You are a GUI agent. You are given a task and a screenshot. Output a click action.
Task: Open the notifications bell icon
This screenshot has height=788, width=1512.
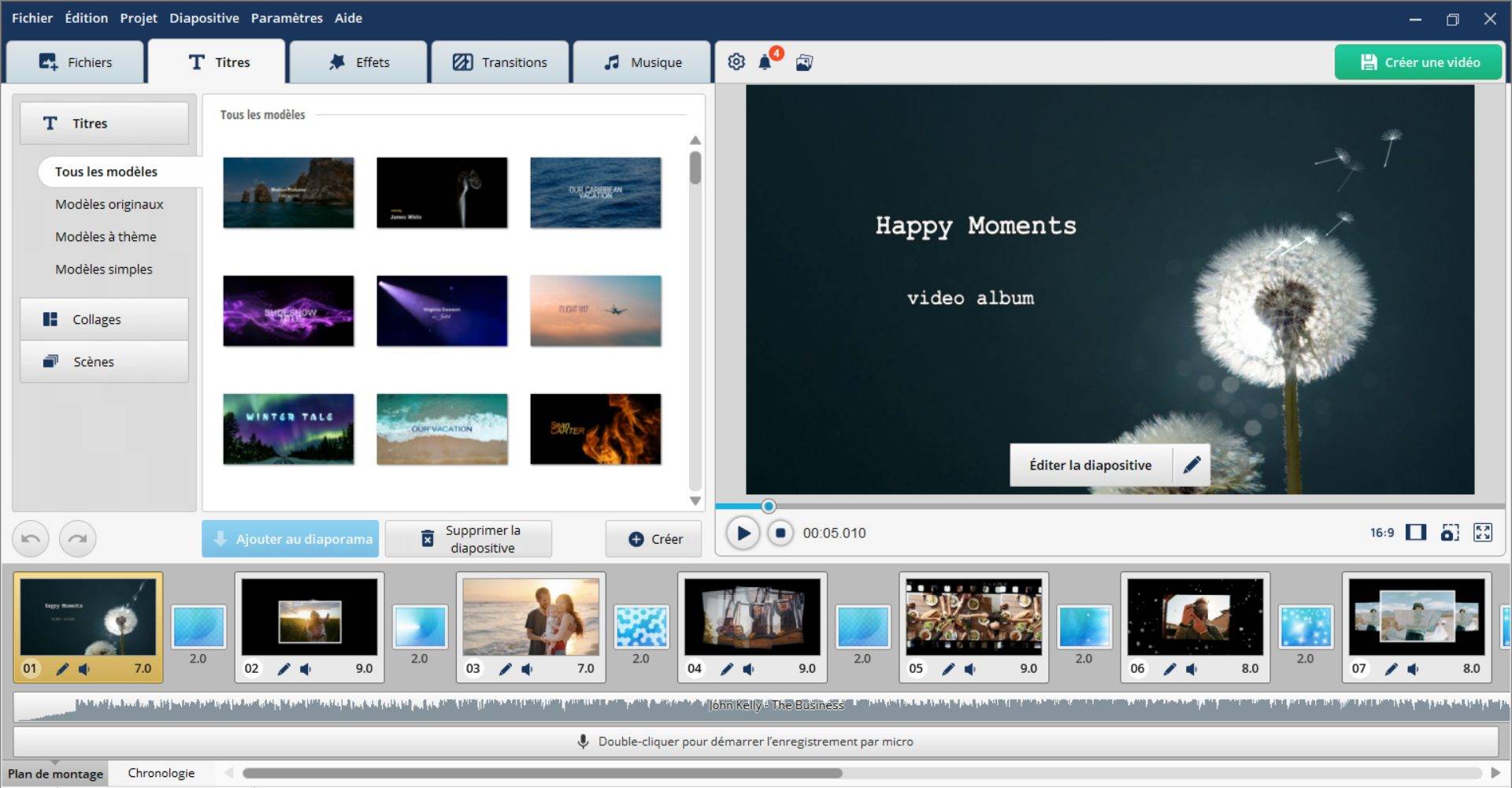[765, 62]
